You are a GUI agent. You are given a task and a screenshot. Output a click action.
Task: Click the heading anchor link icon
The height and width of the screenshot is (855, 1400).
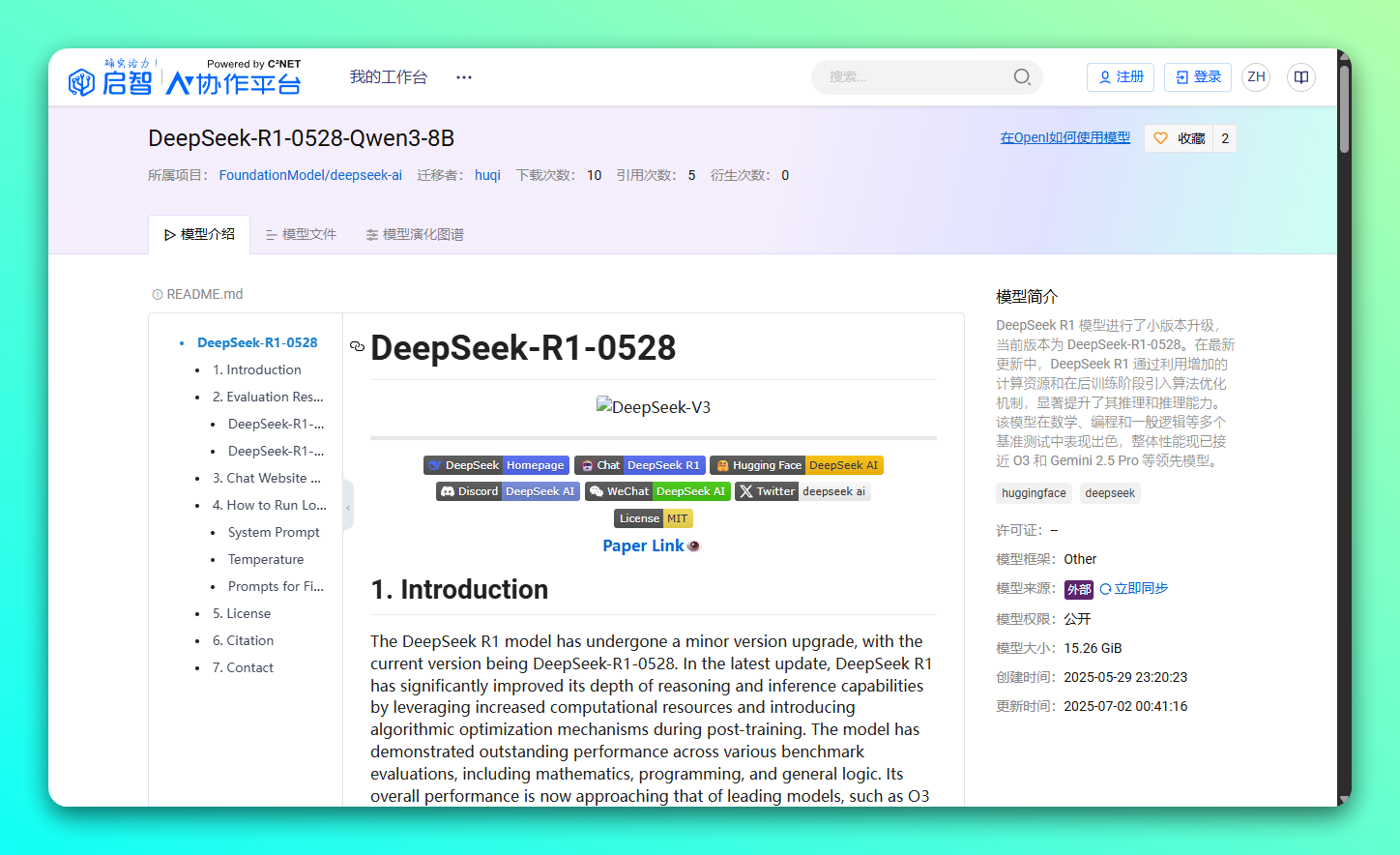(x=357, y=346)
